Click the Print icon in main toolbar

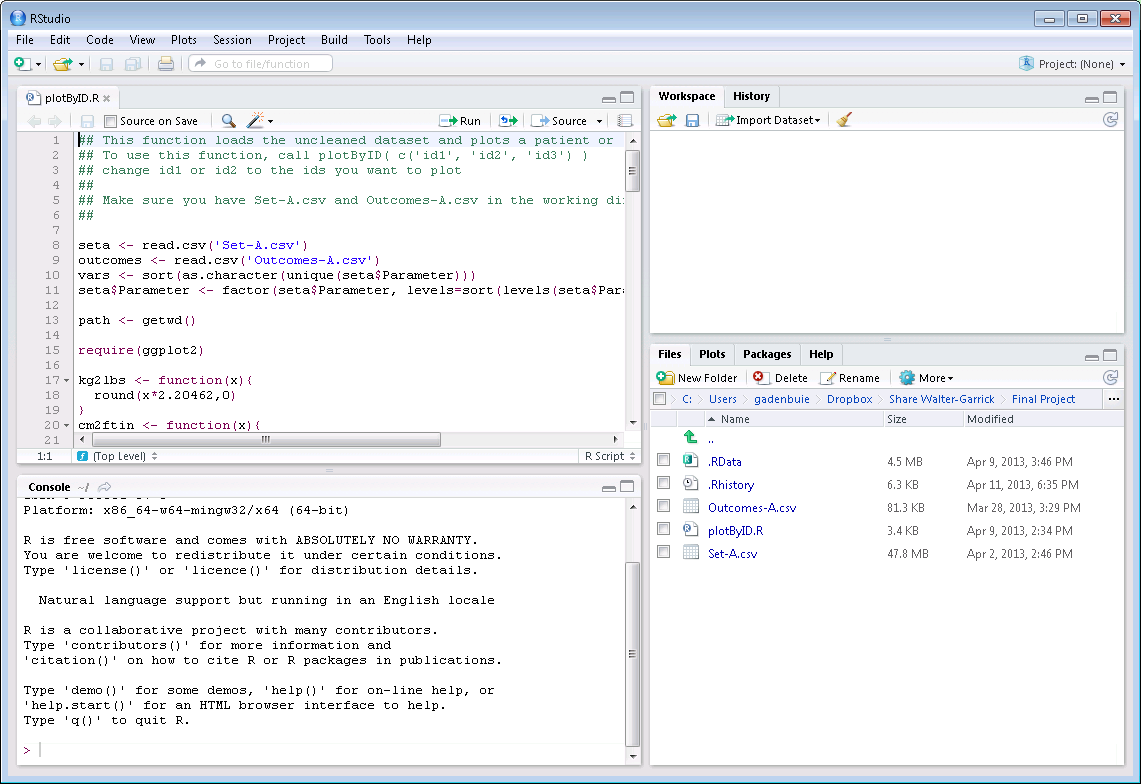click(166, 64)
